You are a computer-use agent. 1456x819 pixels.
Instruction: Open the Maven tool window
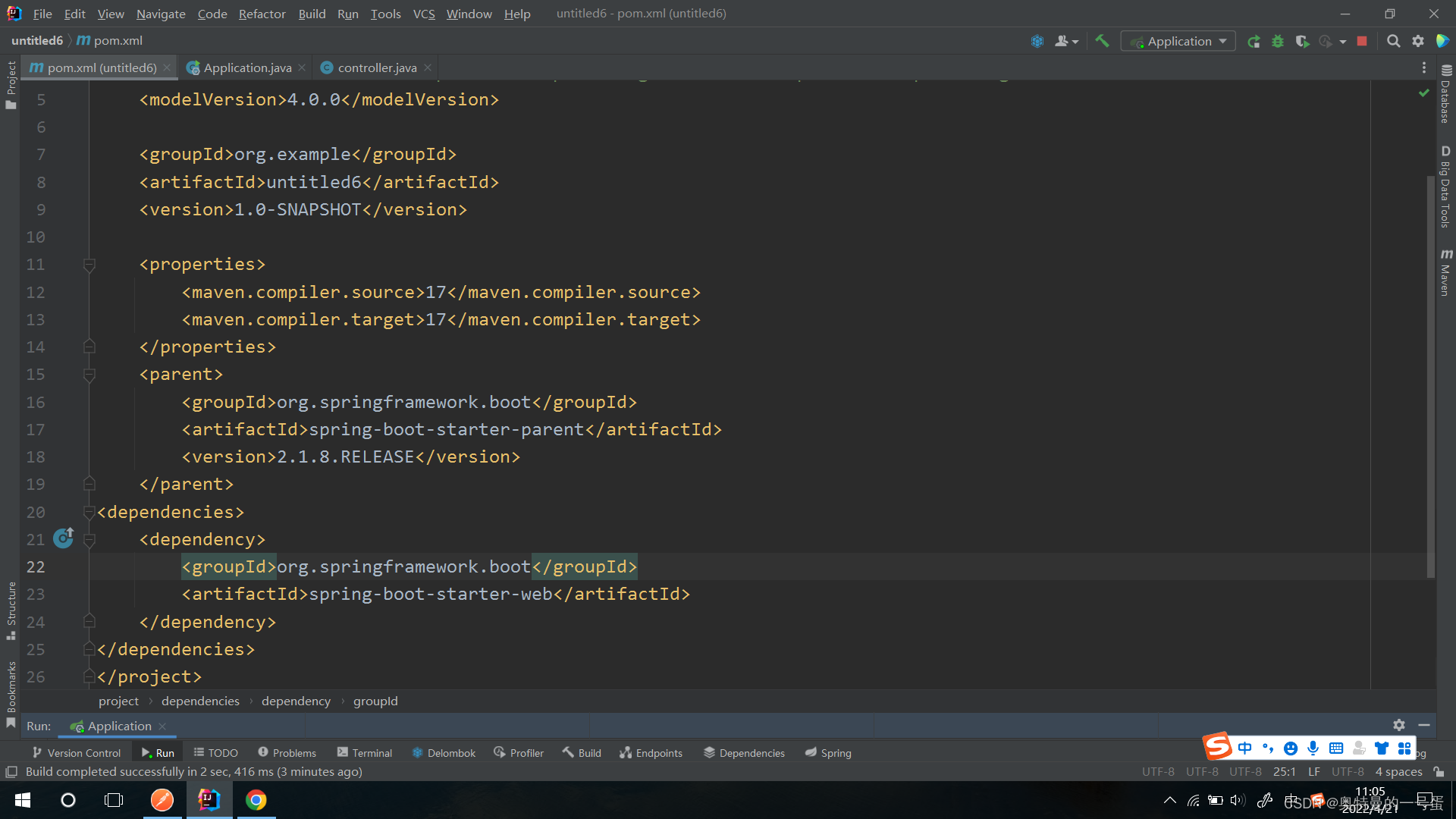(1445, 272)
